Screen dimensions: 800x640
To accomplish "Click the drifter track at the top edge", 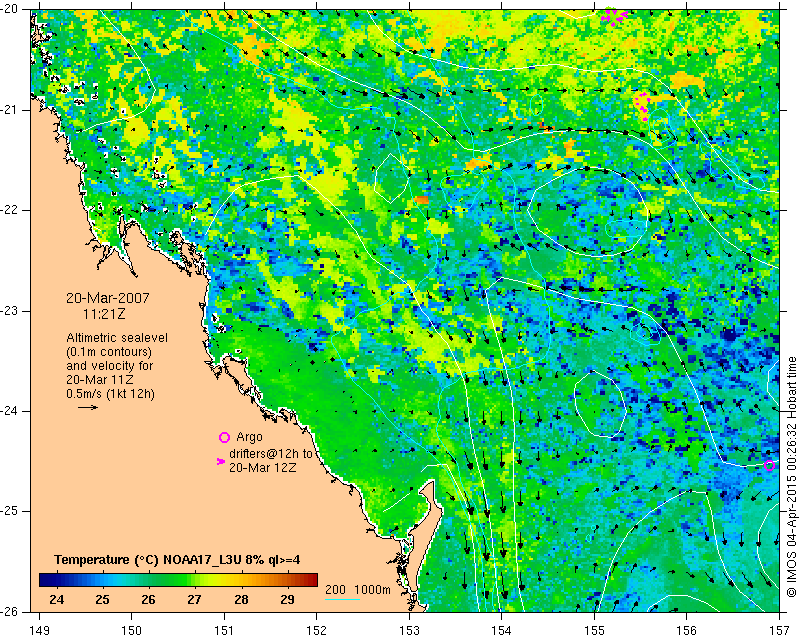I will tap(614, 15).
